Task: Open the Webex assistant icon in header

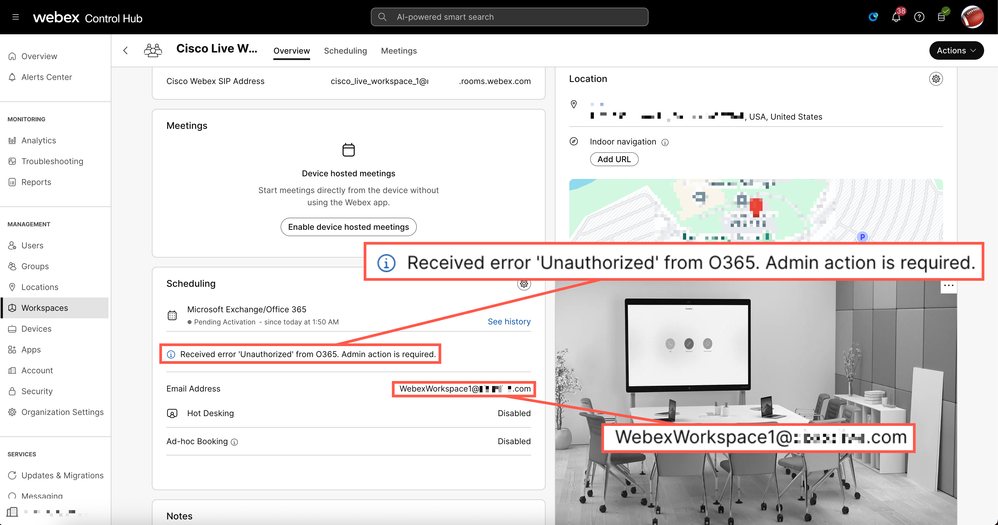Action: (x=873, y=17)
